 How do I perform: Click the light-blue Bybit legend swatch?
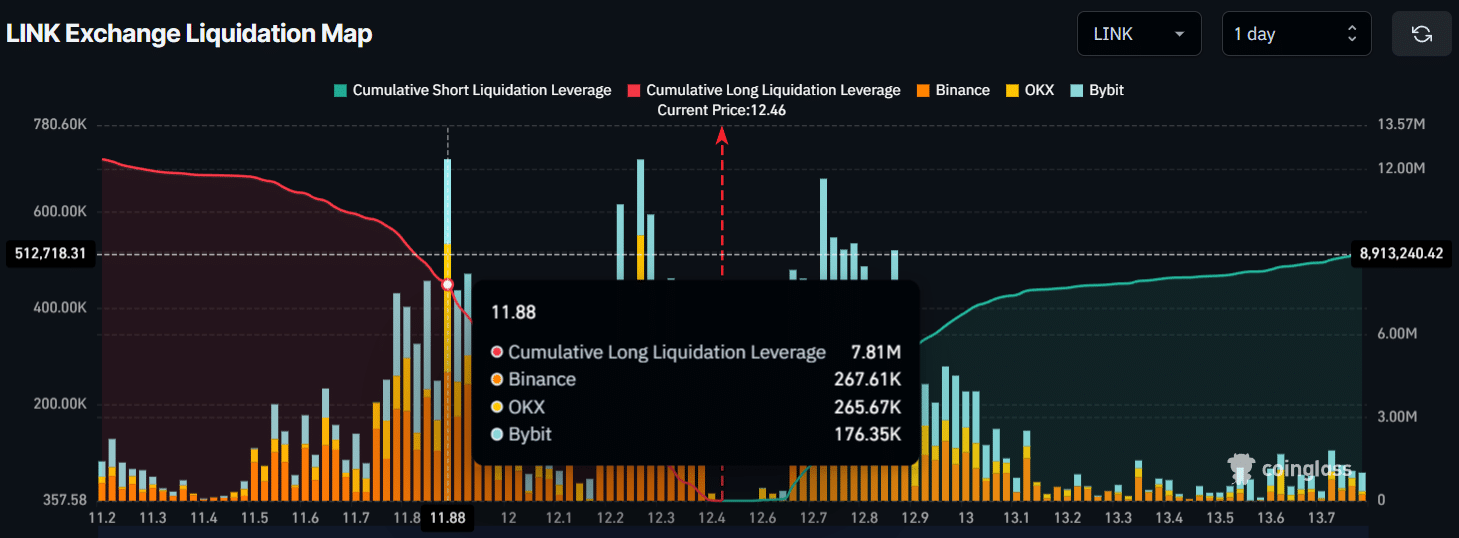click(1077, 90)
